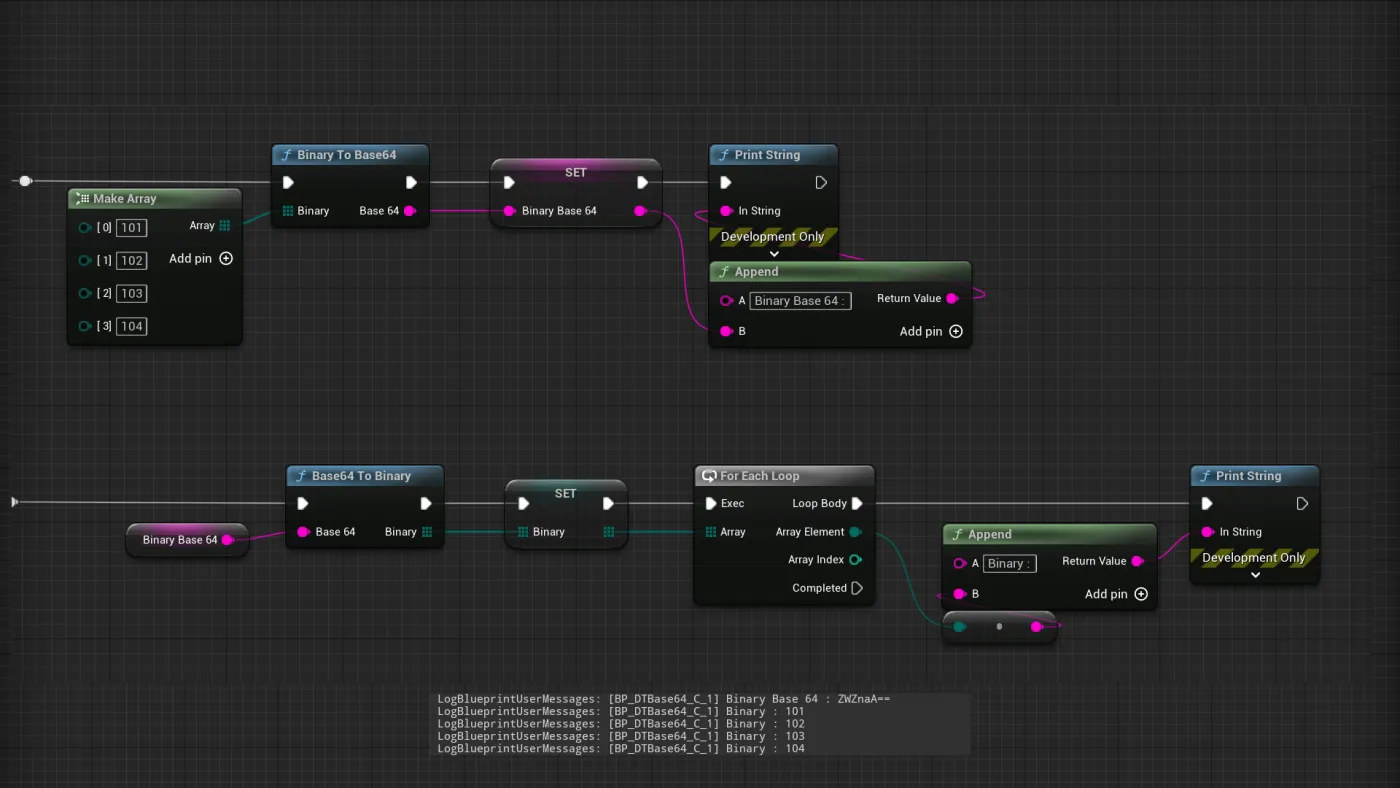Click Binary array output pin of lower SET node
Image resolution: width=1400 pixels, height=788 pixels.
609,532
